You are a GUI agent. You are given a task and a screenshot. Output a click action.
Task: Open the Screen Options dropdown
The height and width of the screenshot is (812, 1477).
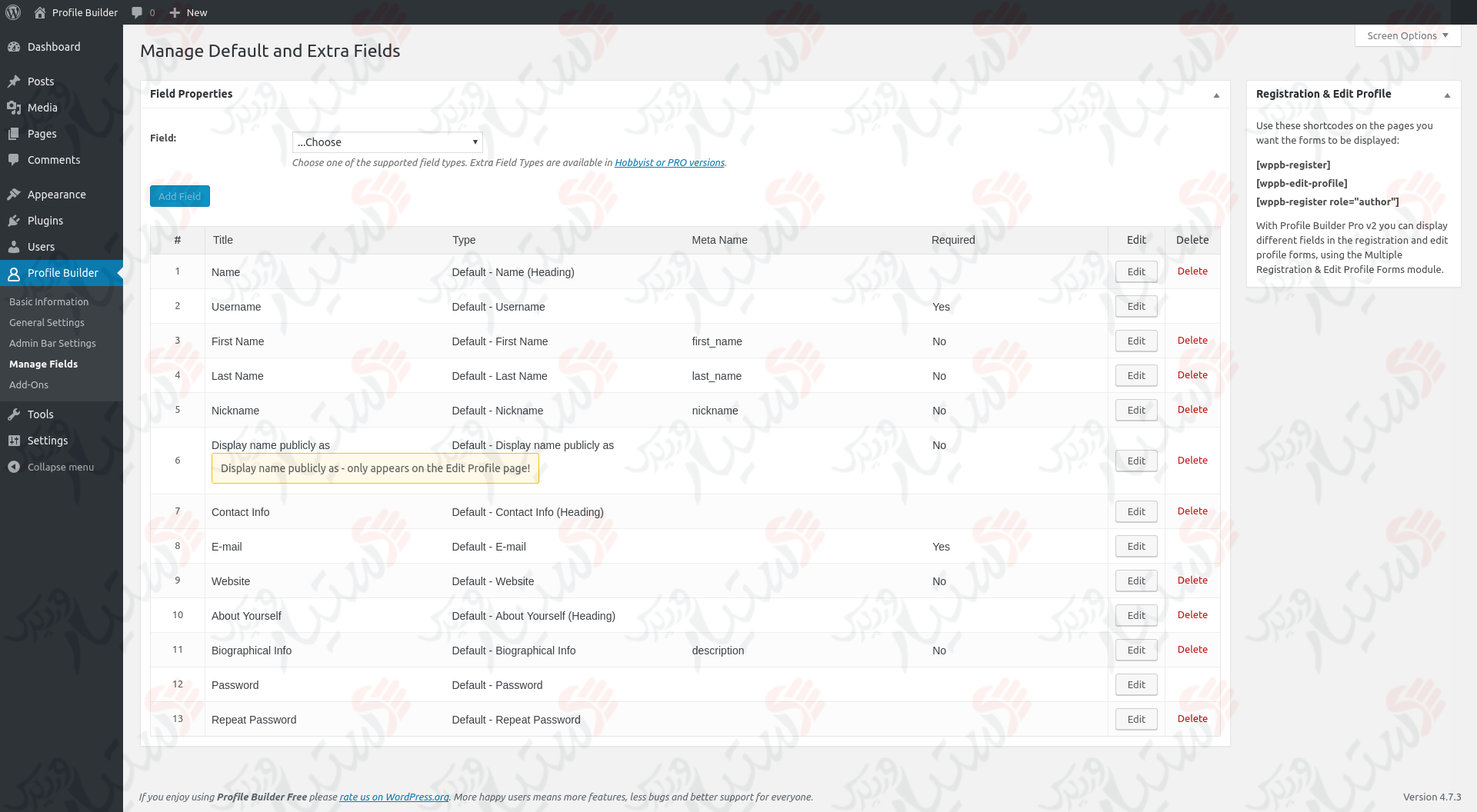point(1406,35)
